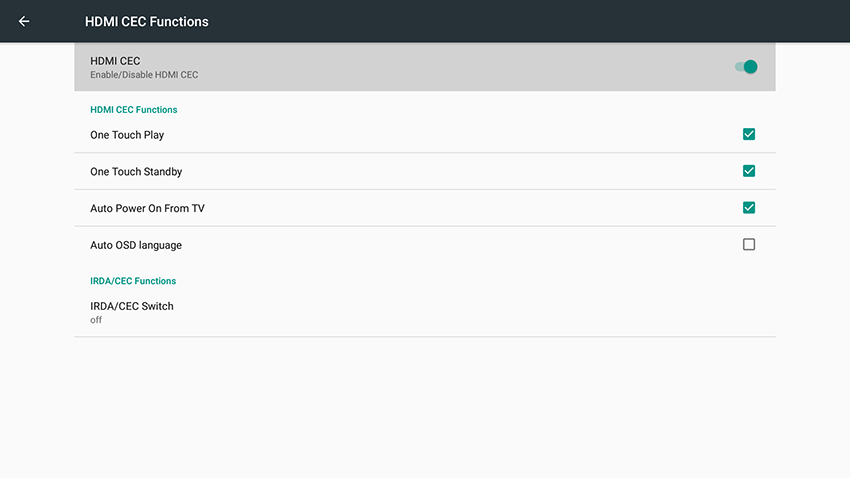Untick the Auto Power On From TV checkbox
The height and width of the screenshot is (478, 850).
point(749,208)
